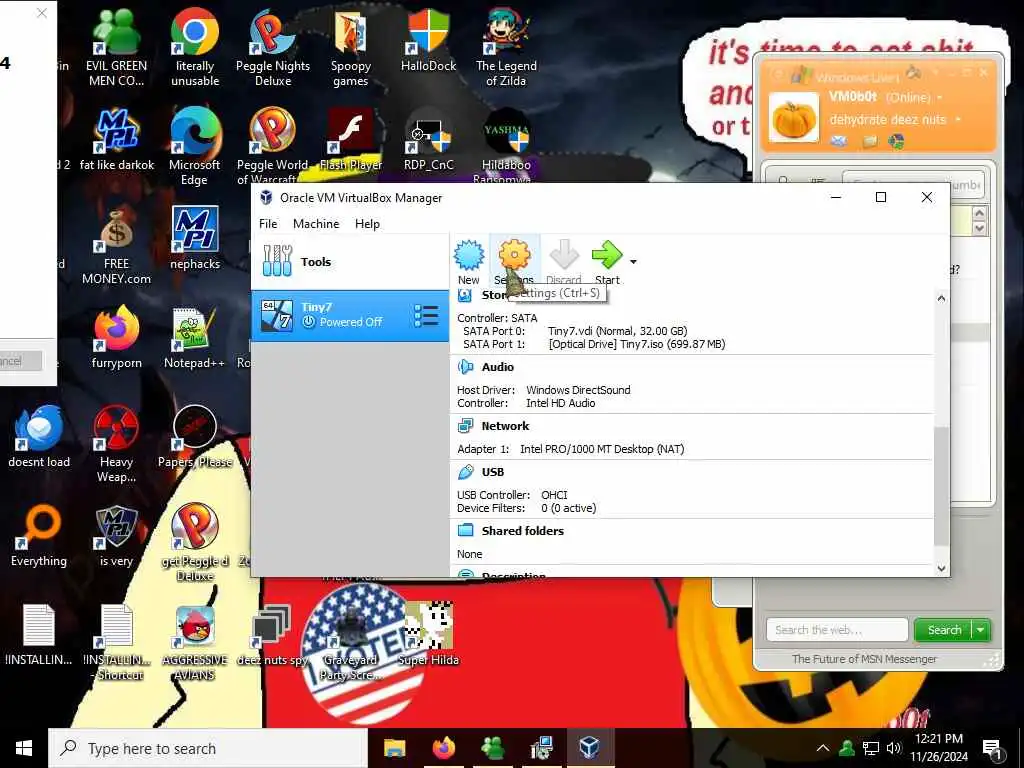
Task: Click the volume speaker tray icon
Action: point(893,748)
